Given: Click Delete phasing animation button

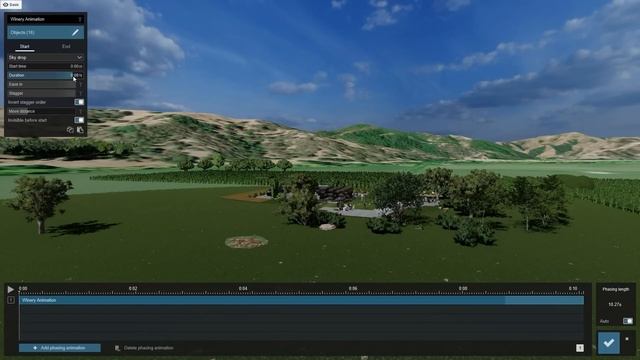Looking at the screenshot, I should point(144,348).
